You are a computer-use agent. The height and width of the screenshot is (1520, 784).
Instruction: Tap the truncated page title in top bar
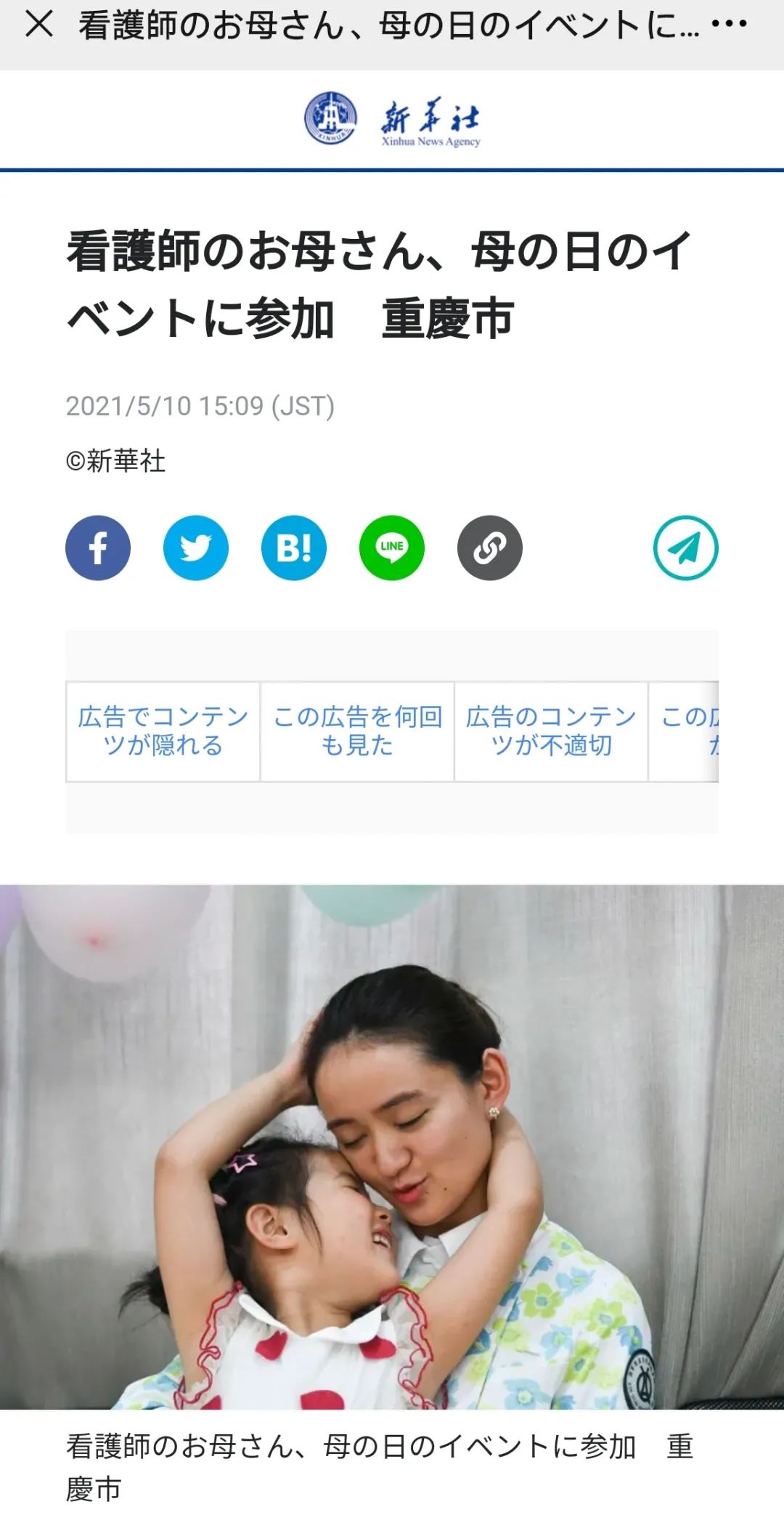(389, 25)
